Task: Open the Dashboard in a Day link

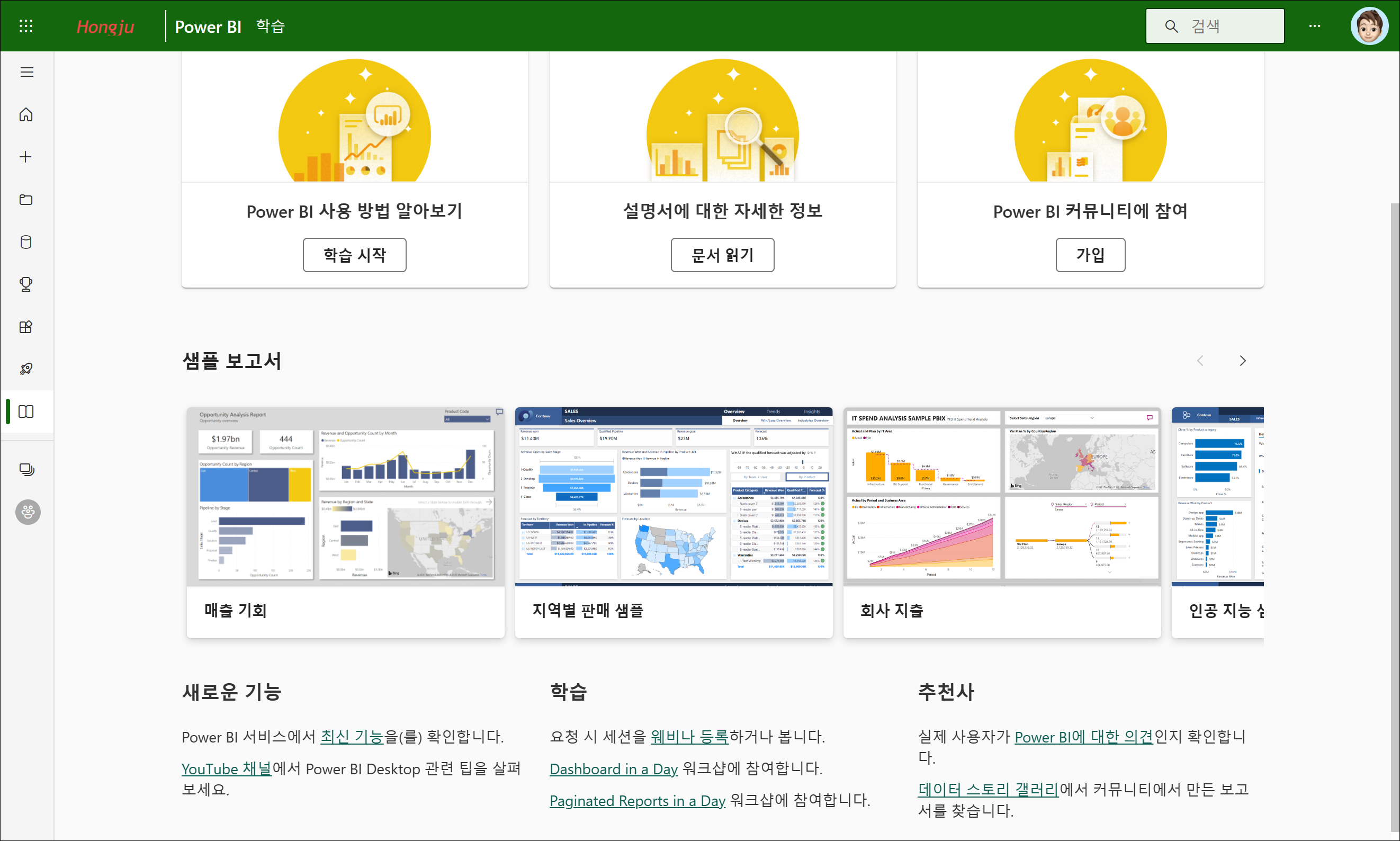Action: tap(614, 769)
